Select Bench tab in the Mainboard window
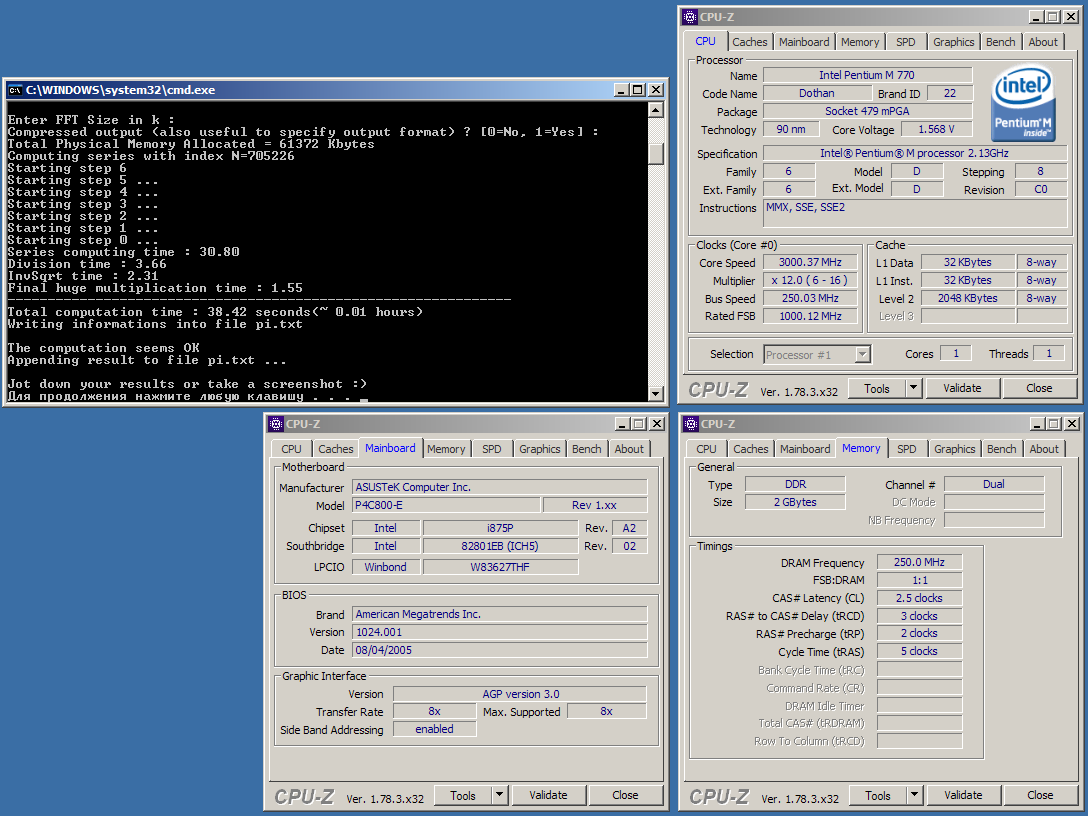This screenshot has height=816, width=1088. coord(587,449)
